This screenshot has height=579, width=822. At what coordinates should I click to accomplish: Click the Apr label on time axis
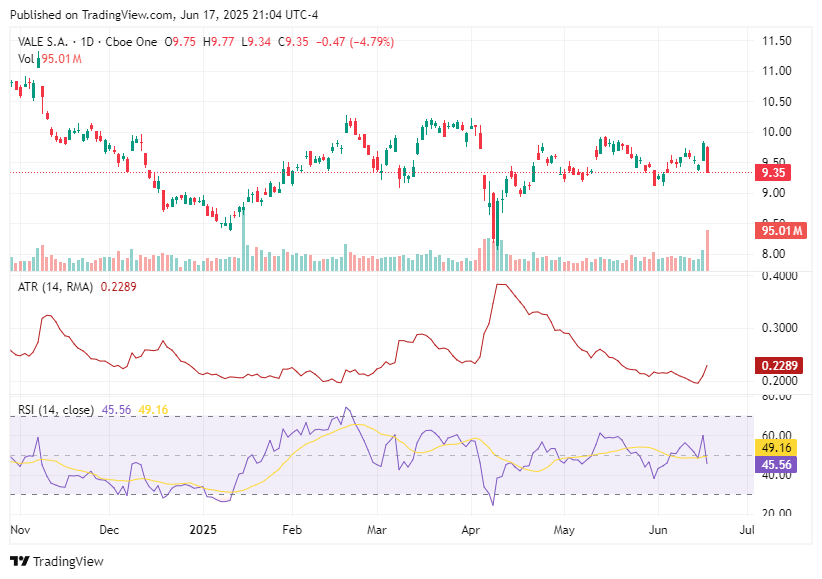point(471,530)
